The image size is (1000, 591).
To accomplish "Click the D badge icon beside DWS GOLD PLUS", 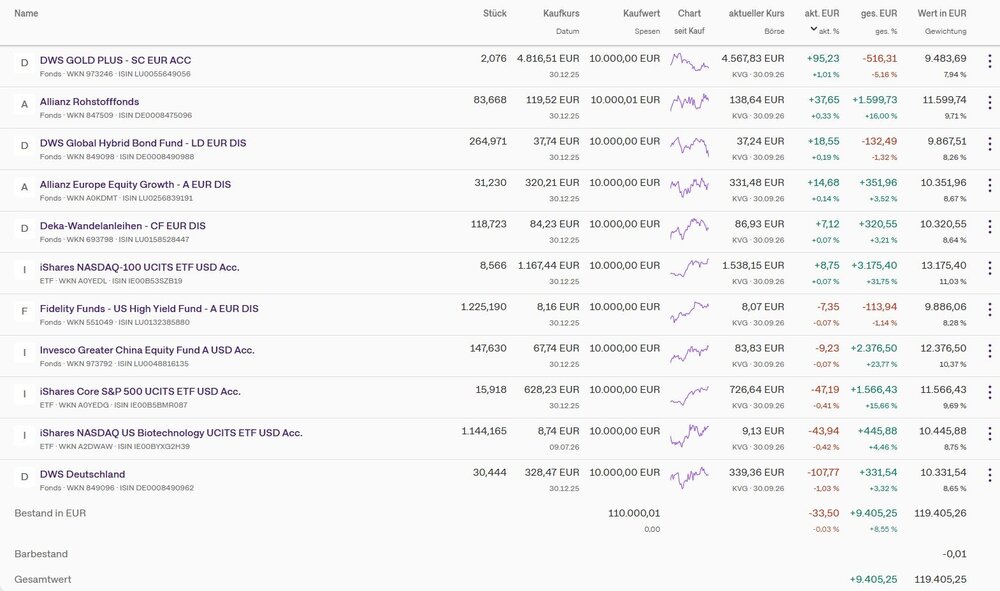I will [24, 62].
